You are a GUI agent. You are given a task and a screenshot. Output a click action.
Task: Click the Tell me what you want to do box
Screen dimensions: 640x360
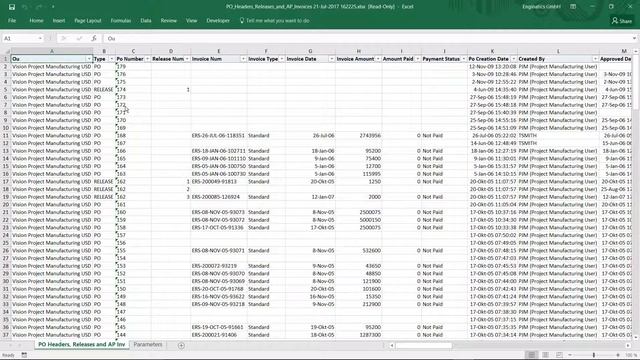tap(274, 20)
